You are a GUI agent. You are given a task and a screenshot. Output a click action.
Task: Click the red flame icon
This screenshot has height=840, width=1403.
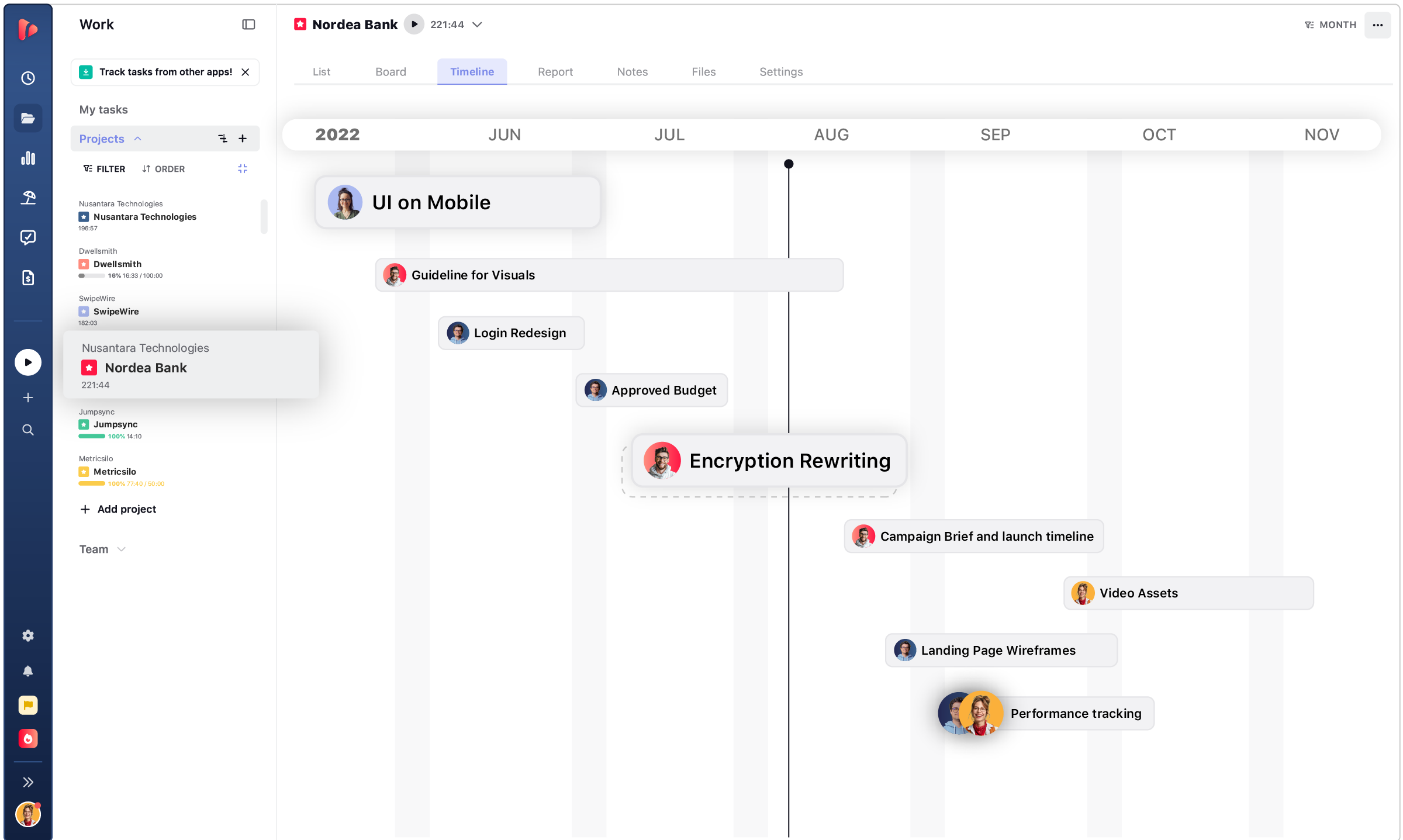[x=28, y=739]
